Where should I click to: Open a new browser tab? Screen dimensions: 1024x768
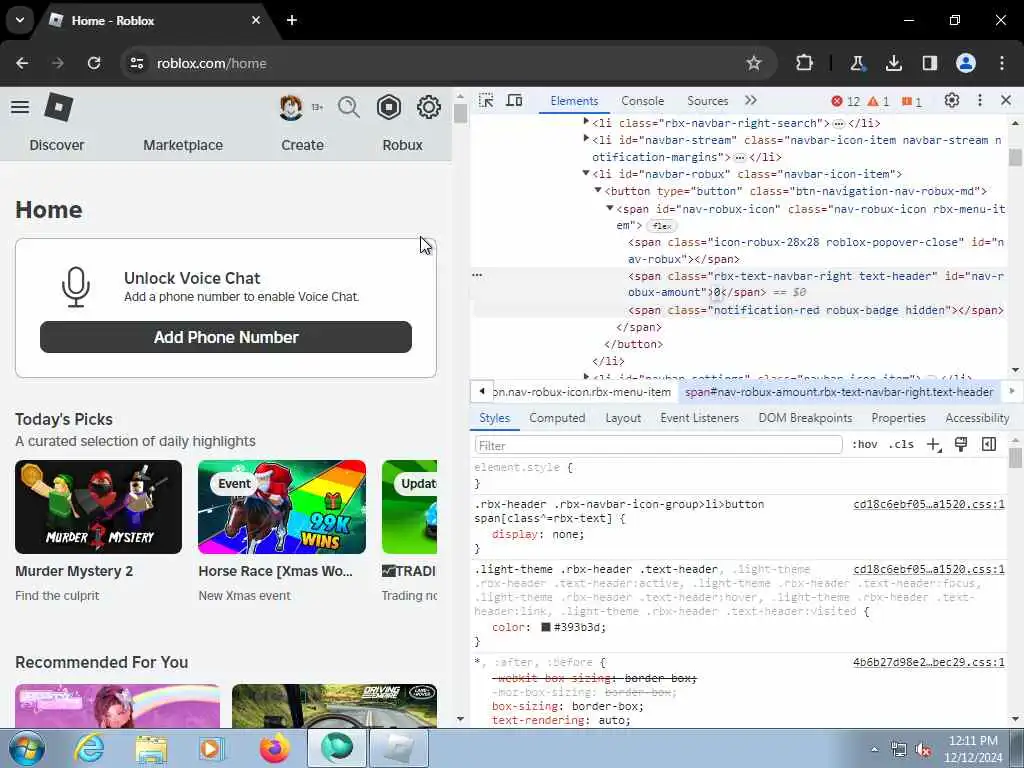point(292,20)
